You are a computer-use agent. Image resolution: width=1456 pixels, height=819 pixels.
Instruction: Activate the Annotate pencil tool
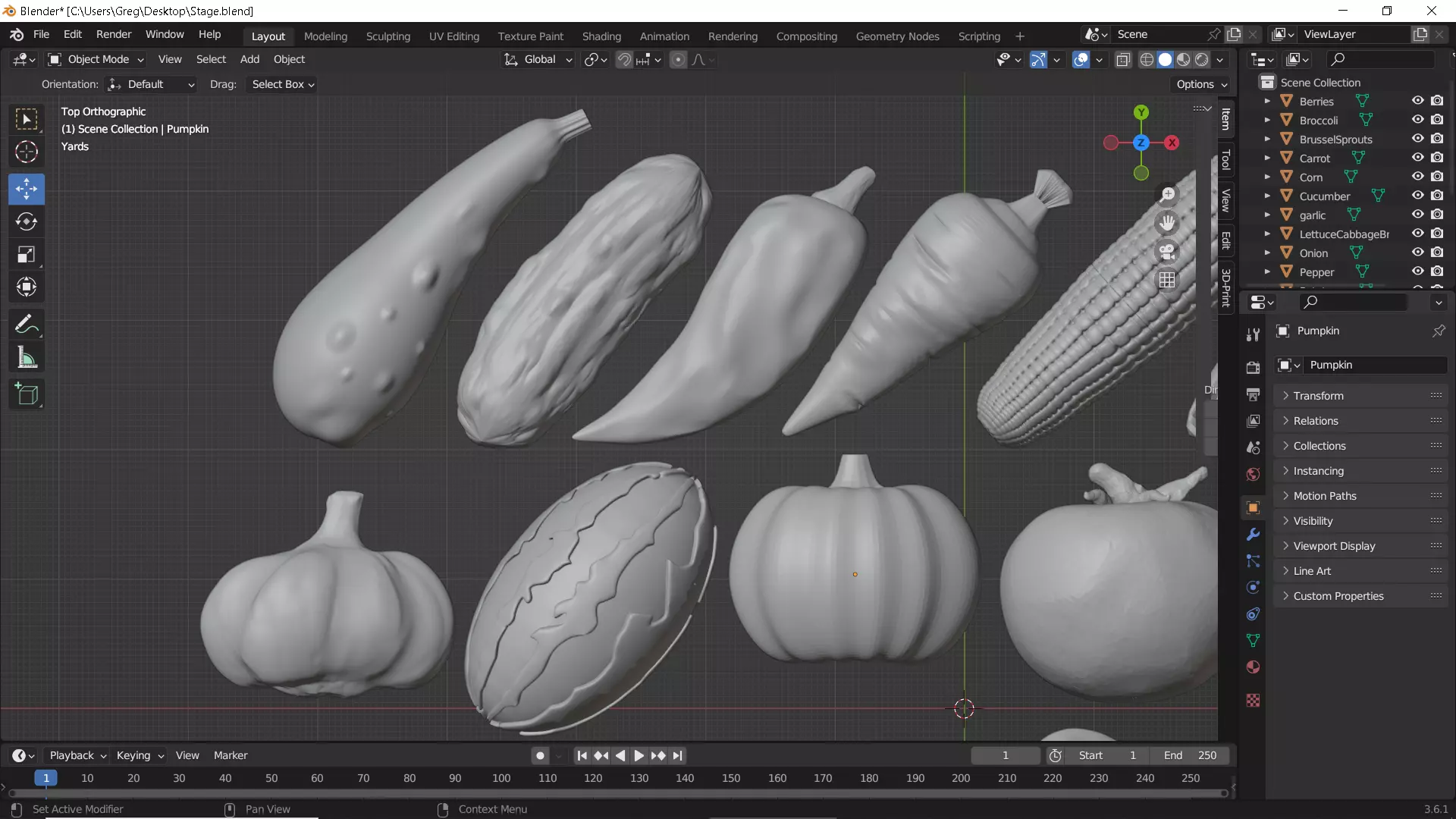[27, 325]
